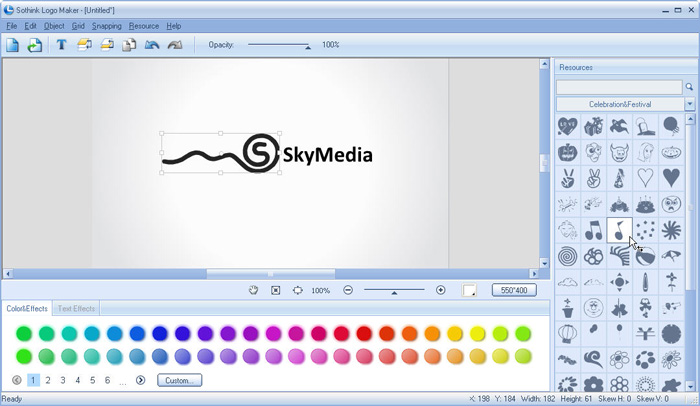Select the birthday cake resource icon
The width and height of the screenshot is (700, 406).
(x=645, y=205)
